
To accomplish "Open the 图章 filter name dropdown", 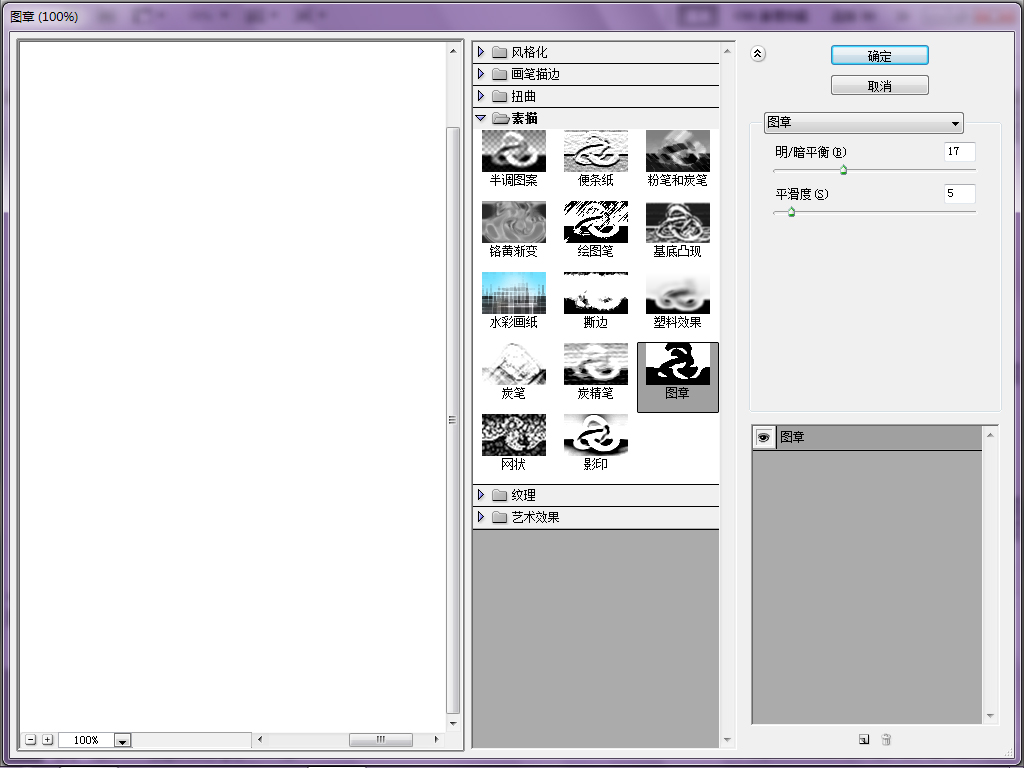I will [863, 122].
